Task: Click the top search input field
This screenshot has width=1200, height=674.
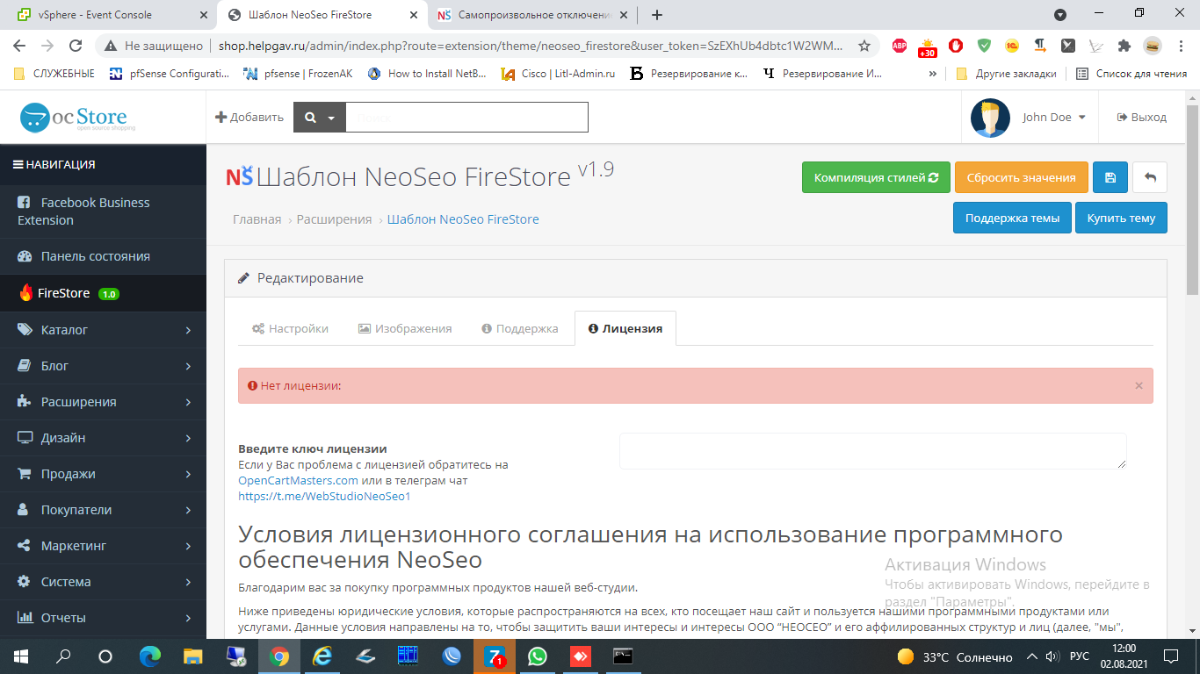Action: (x=467, y=117)
